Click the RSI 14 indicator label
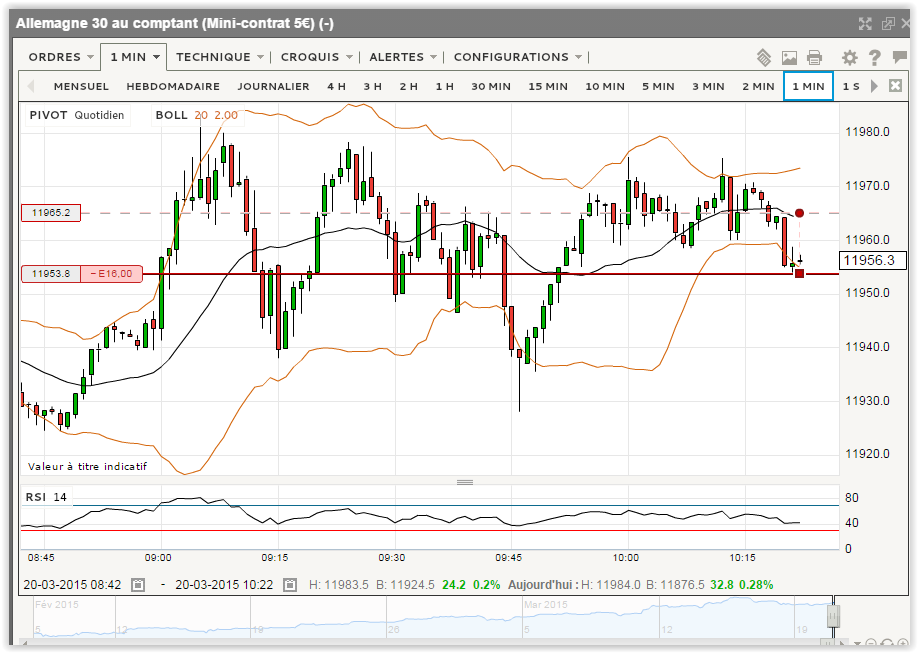The image size is (918, 653). 46,497
